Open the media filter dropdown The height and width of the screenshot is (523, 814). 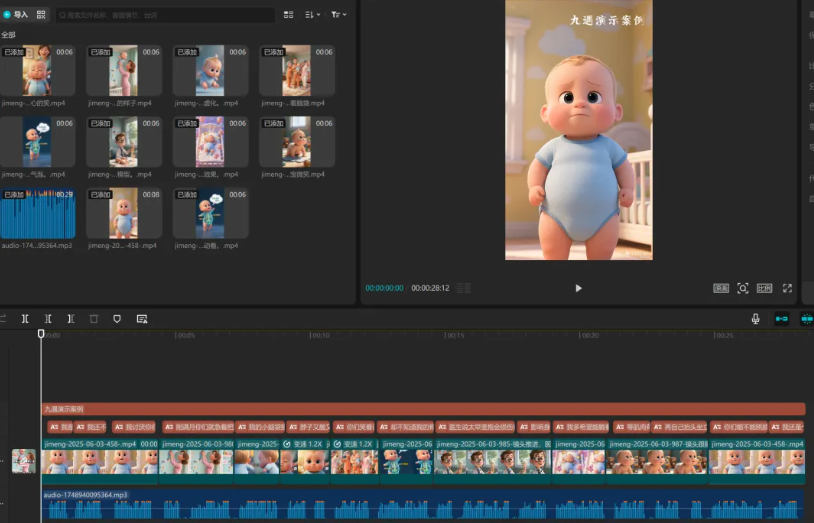point(338,15)
